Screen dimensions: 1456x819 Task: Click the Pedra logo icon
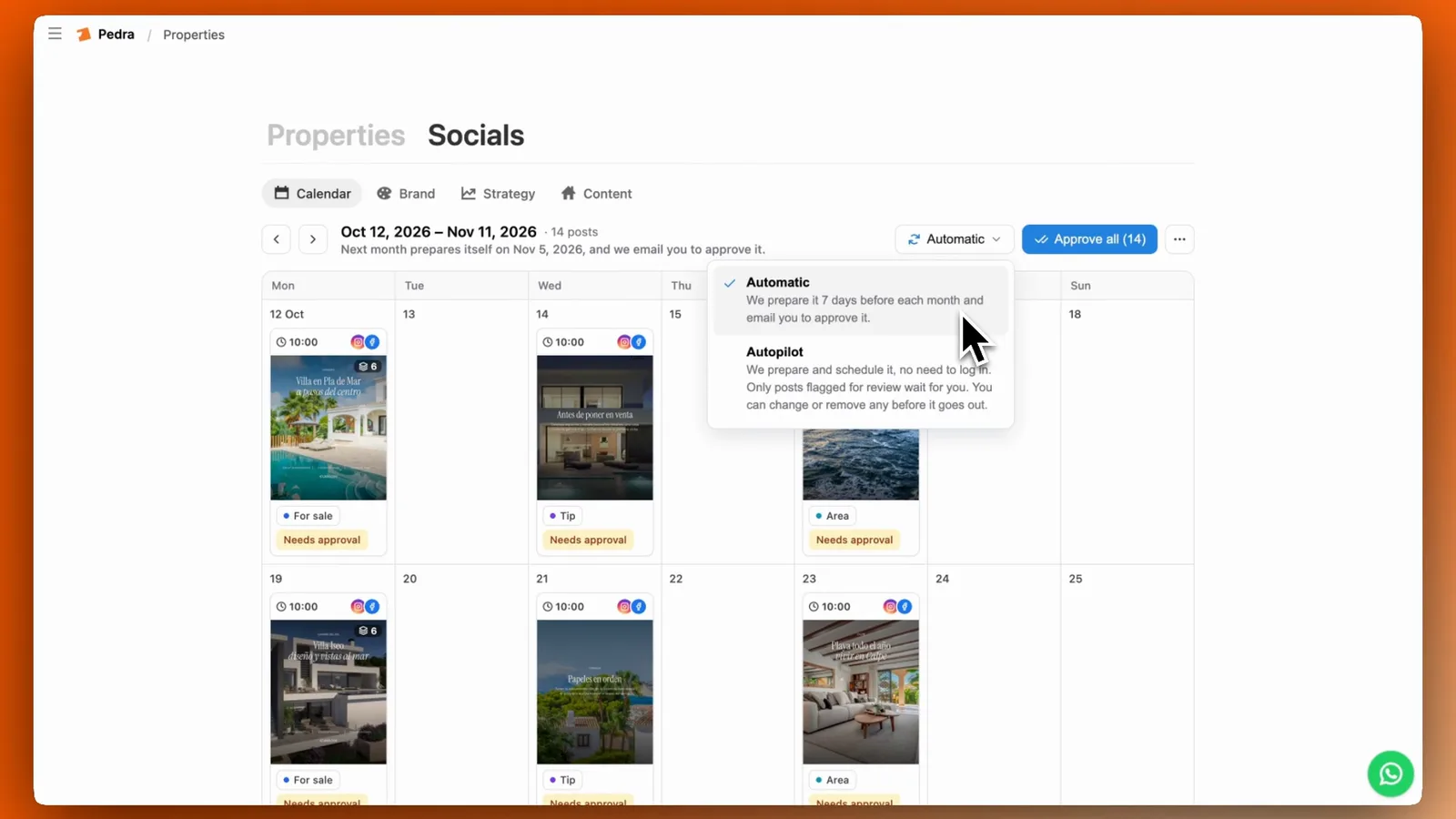pyautogui.click(x=84, y=35)
